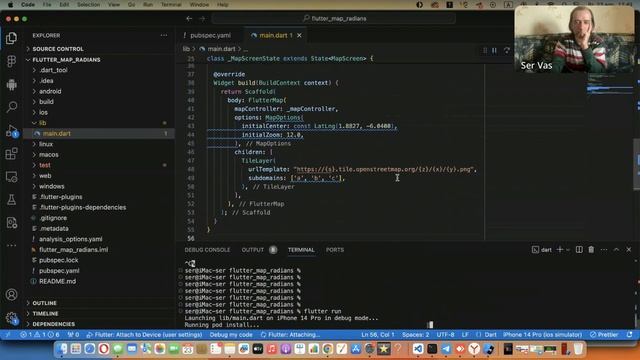640x360 pixels.
Task: Switch to the PORTS panel tab
Action: point(335,250)
